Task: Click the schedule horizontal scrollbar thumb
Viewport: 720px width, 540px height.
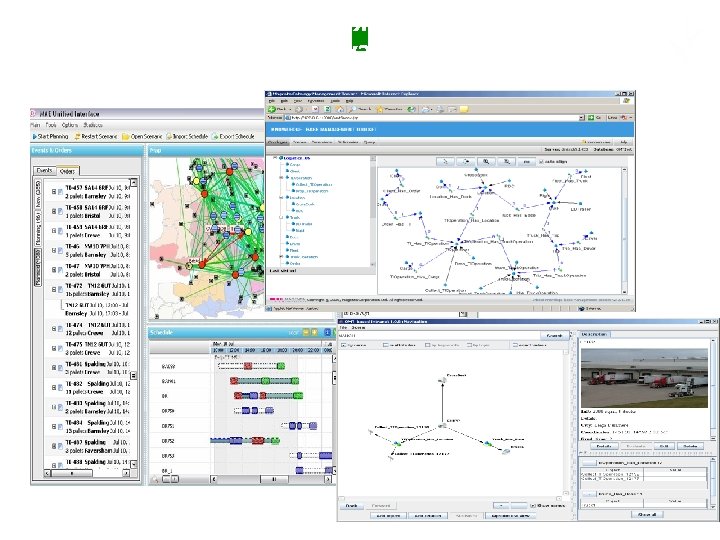Action: (x=274, y=479)
